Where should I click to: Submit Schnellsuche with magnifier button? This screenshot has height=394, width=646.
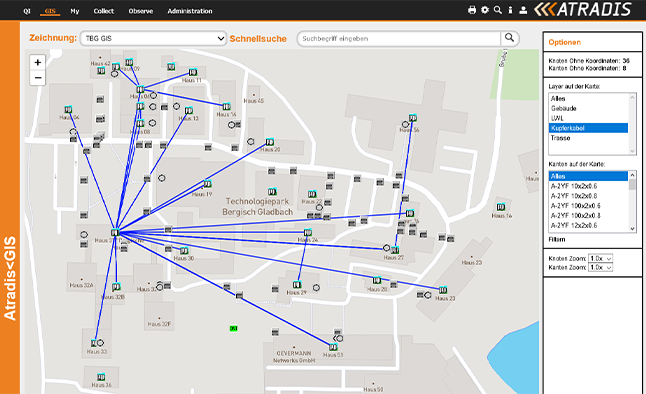[x=510, y=38]
